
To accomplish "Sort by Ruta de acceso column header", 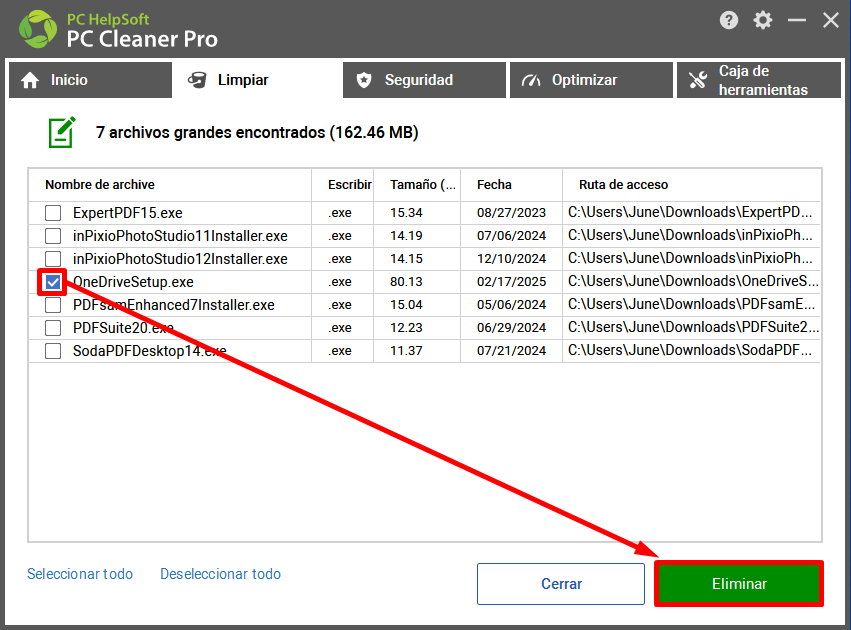I will pyautogui.click(x=691, y=185).
